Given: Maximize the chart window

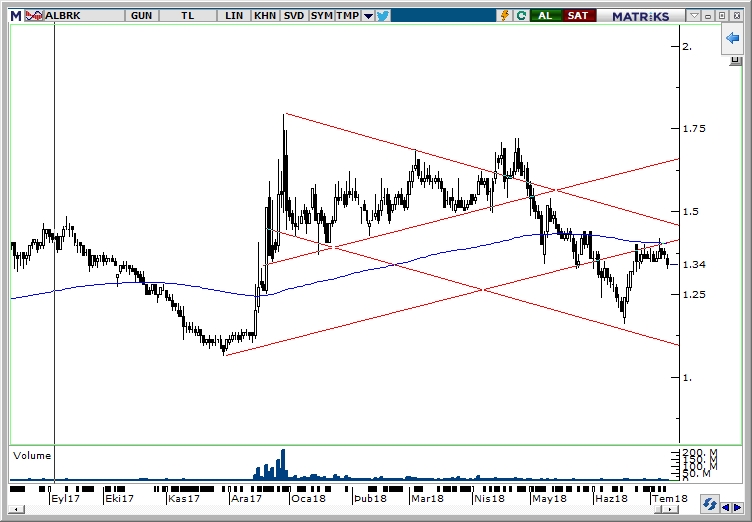Looking at the screenshot, I should [722, 16].
